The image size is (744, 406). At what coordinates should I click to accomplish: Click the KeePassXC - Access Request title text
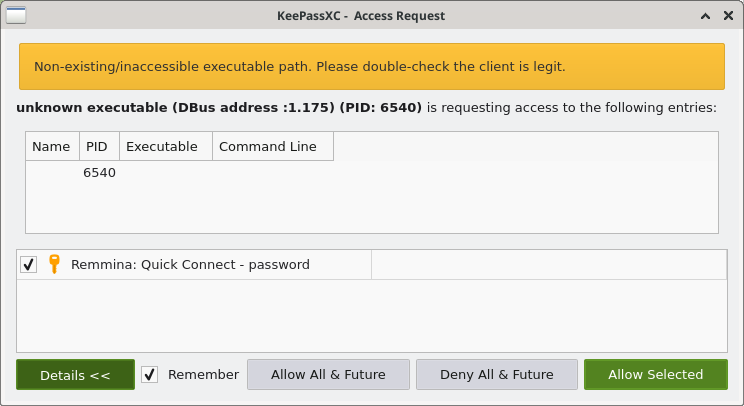pos(361,16)
